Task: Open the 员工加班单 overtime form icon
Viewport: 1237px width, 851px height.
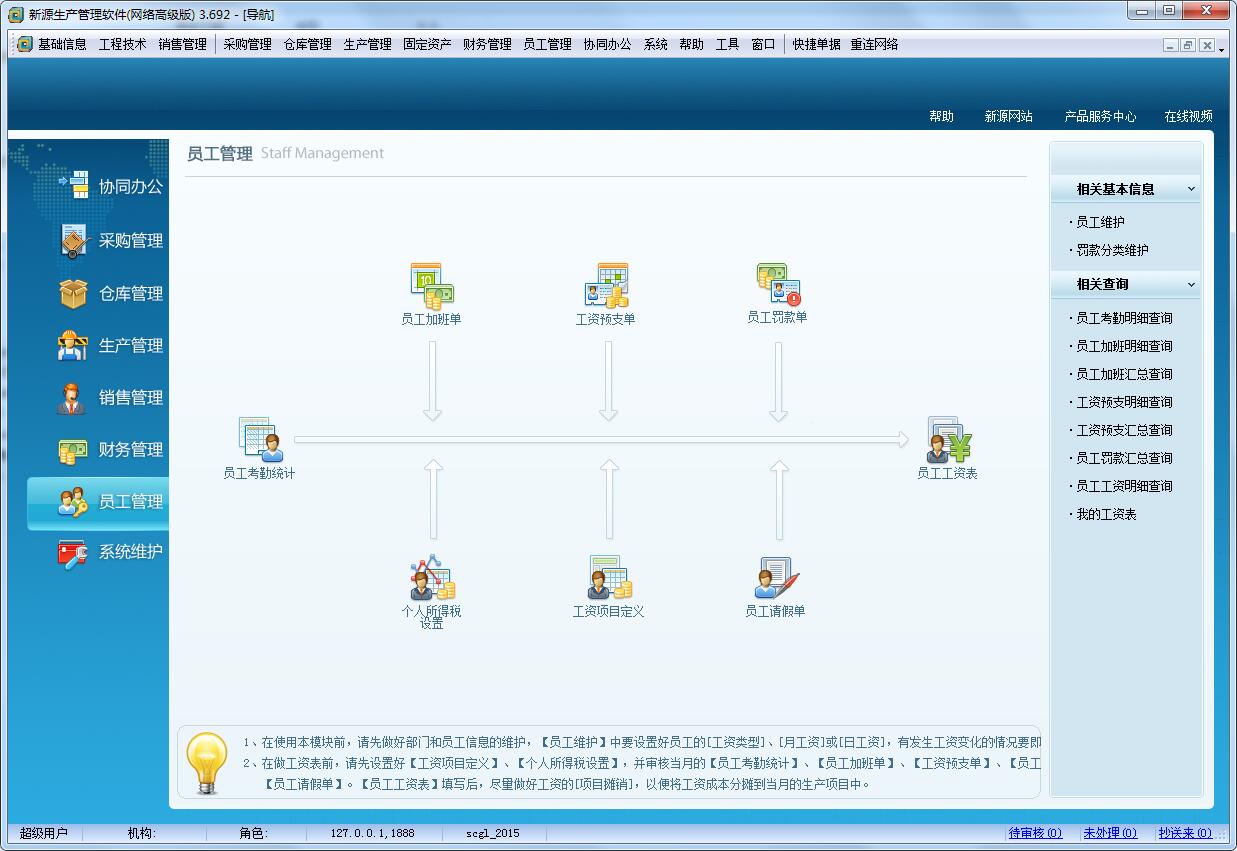Action: point(432,286)
